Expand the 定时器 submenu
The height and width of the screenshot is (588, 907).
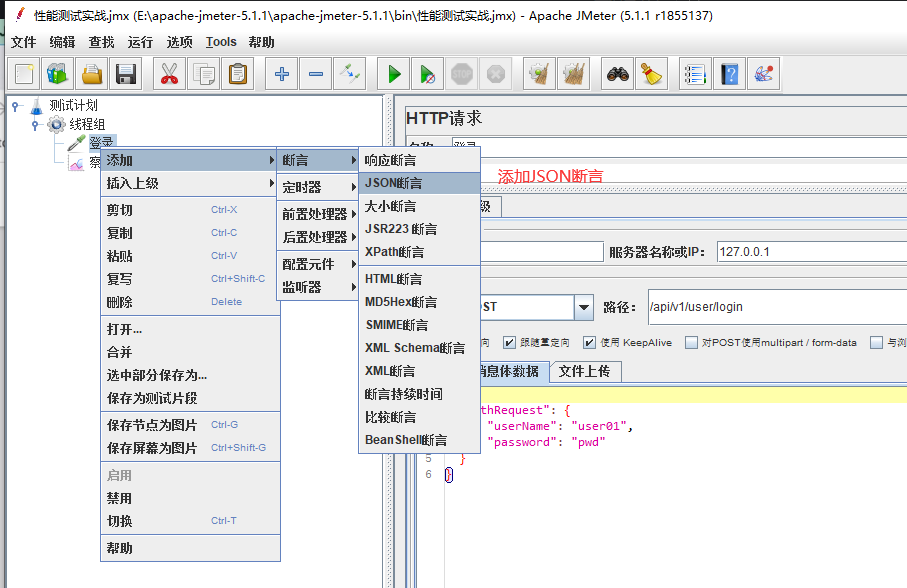[318, 187]
